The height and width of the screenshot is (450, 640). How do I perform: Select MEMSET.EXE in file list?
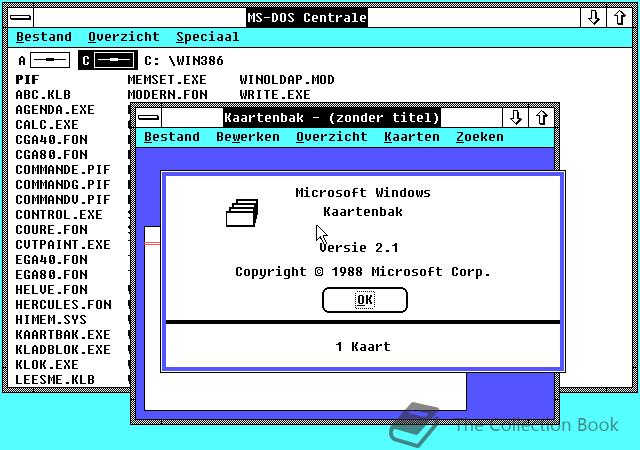click(167, 80)
